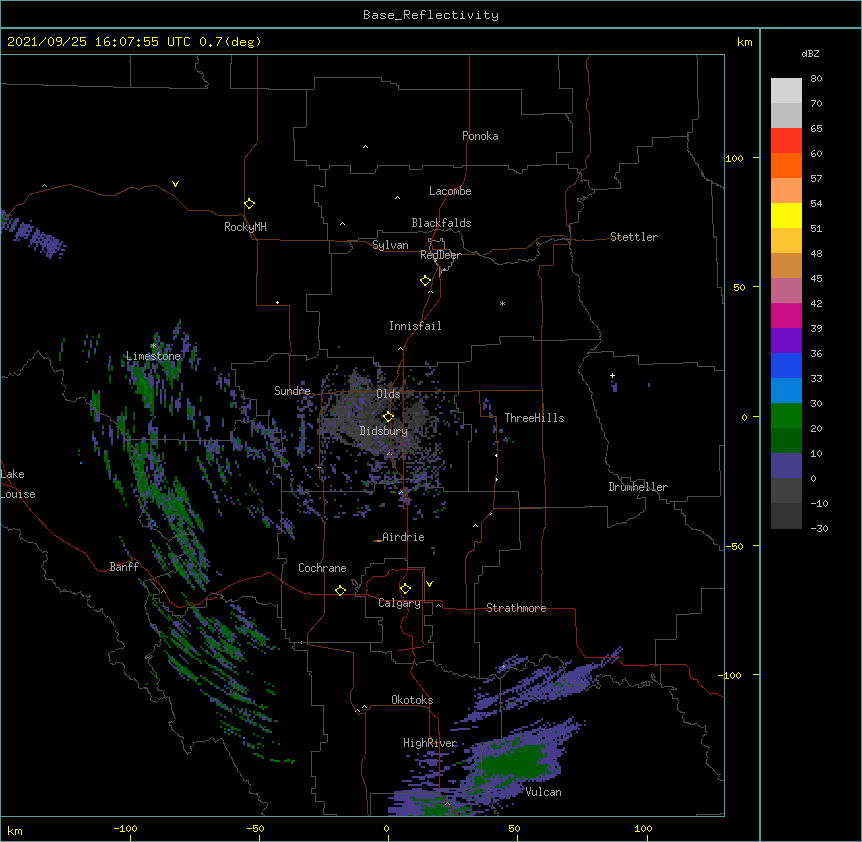Select the white plus marker north of Drumheller

point(612,375)
